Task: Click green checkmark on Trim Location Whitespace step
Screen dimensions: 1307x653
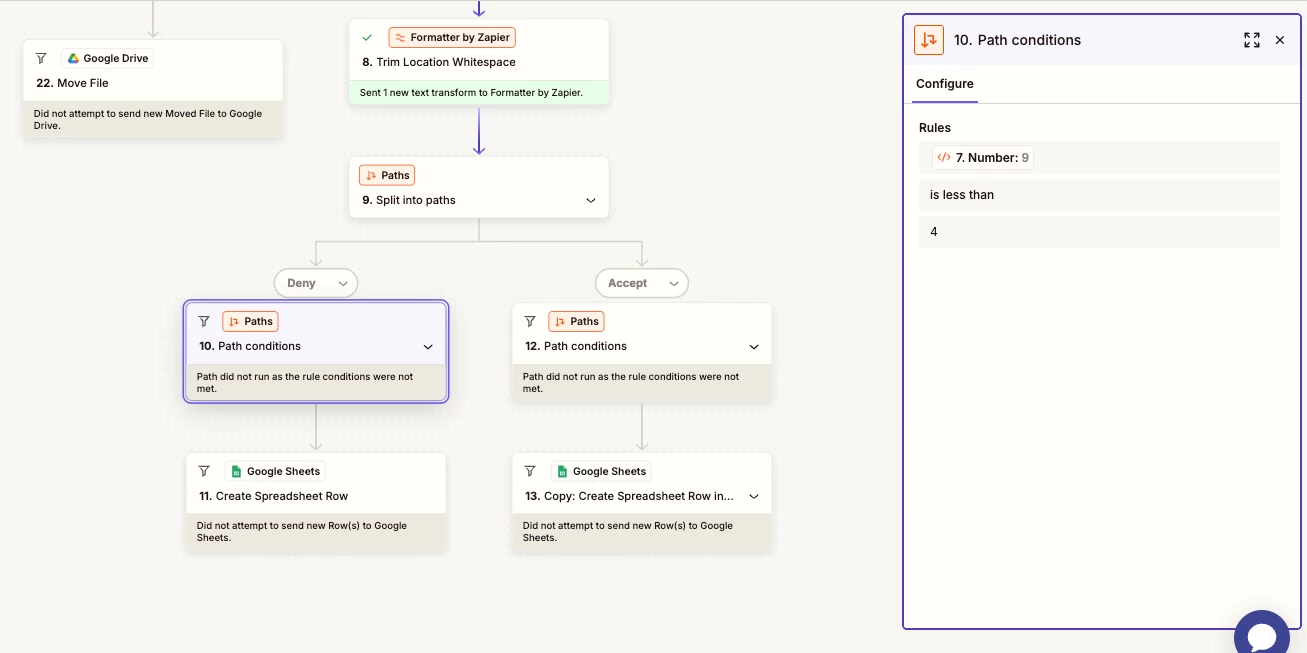Action: tap(367, 37)
